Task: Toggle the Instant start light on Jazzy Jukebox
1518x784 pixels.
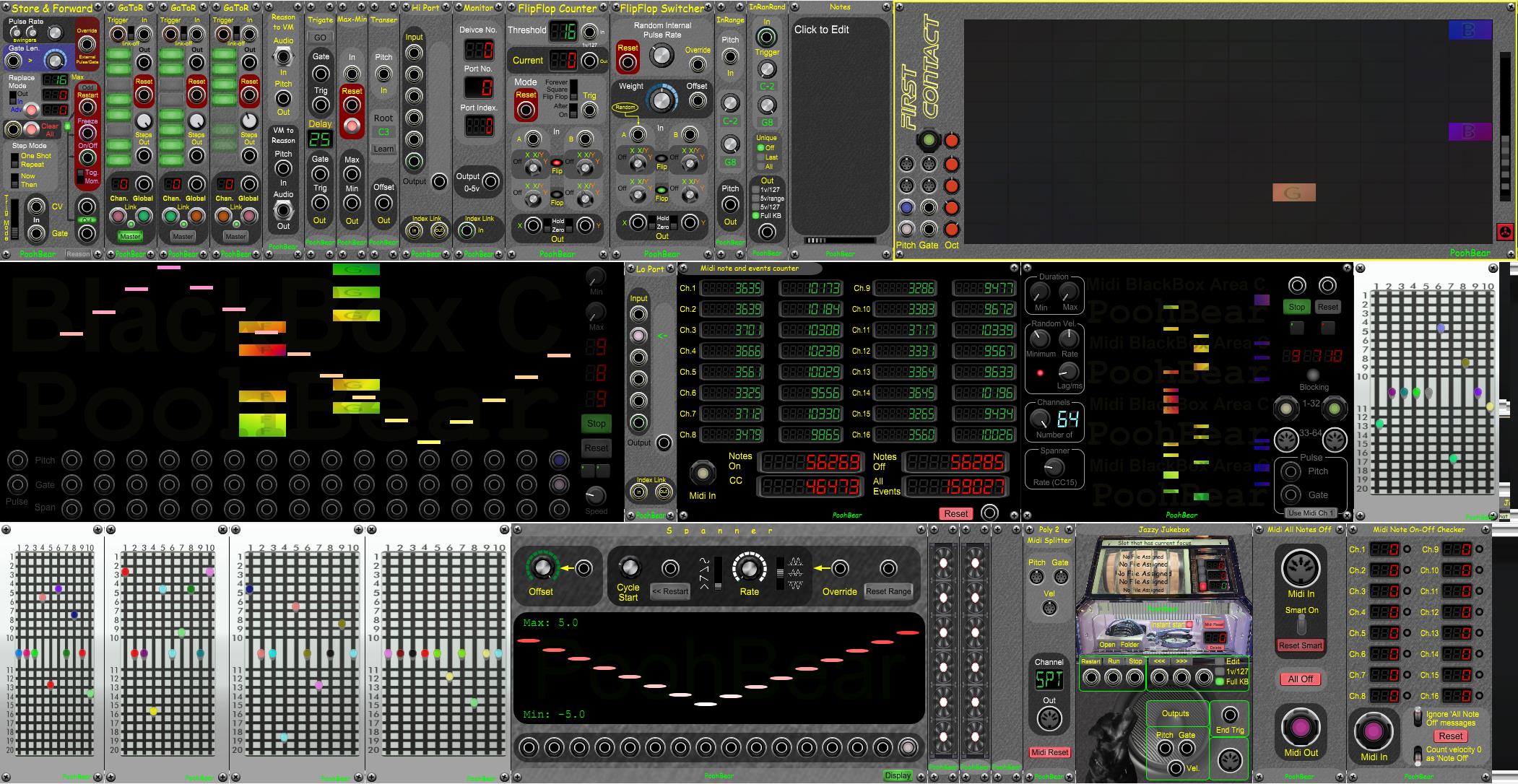Action: (x=1189, y=625)
